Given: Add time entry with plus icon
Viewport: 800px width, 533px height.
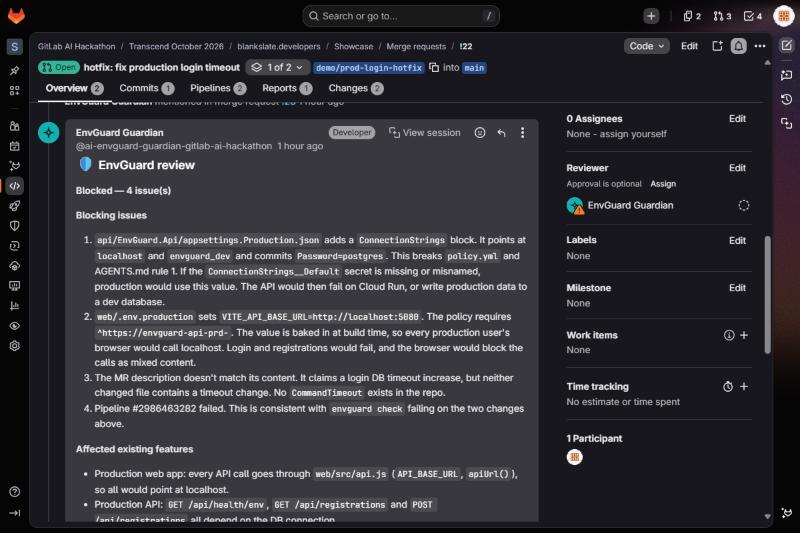Looking at the screenshot, I should coord(744,387).
